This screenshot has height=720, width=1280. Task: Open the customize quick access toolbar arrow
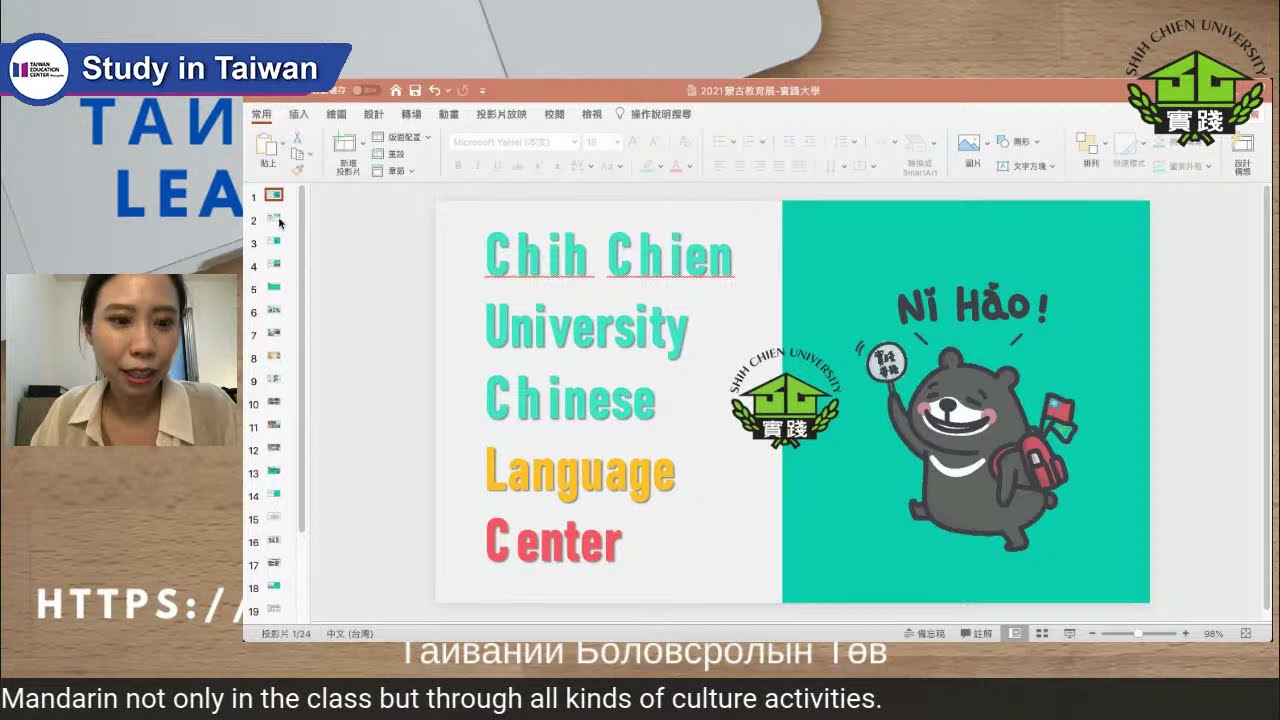tap(483, 91)
